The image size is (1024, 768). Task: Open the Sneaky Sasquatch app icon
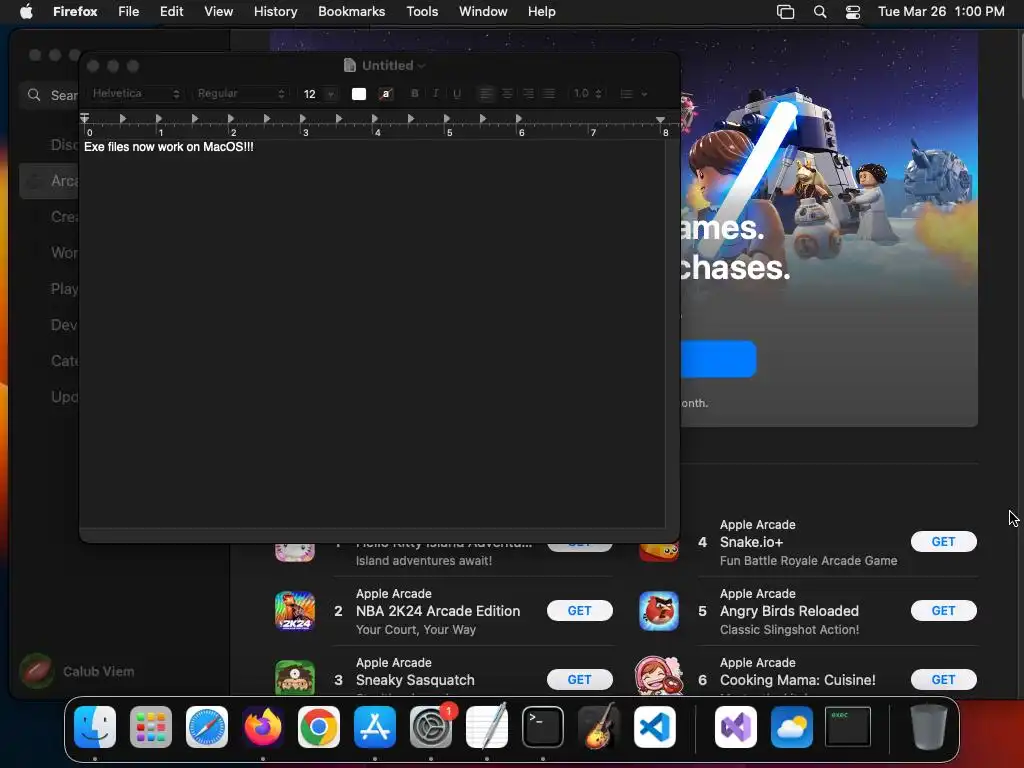coord(295,677)
